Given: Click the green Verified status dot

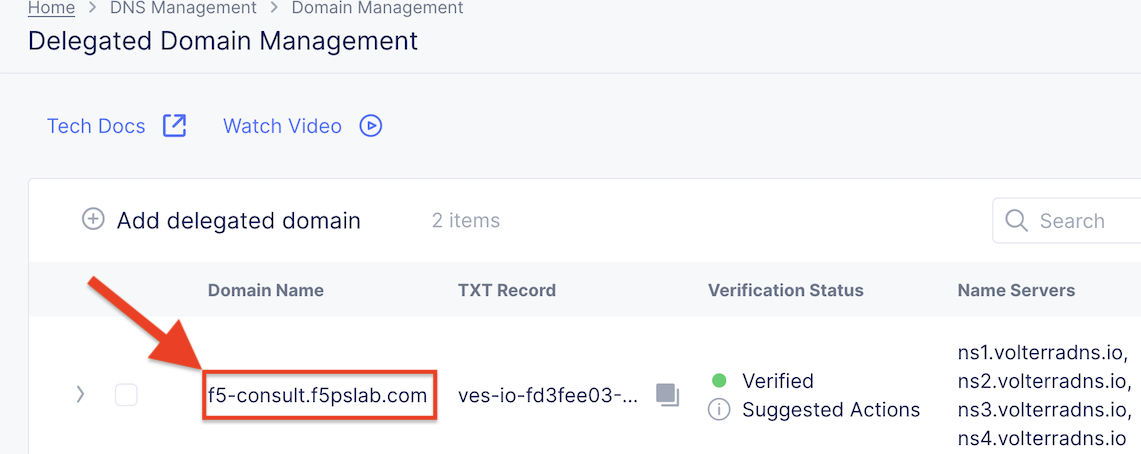Looking at the screenshot, I should pos(718,381).
